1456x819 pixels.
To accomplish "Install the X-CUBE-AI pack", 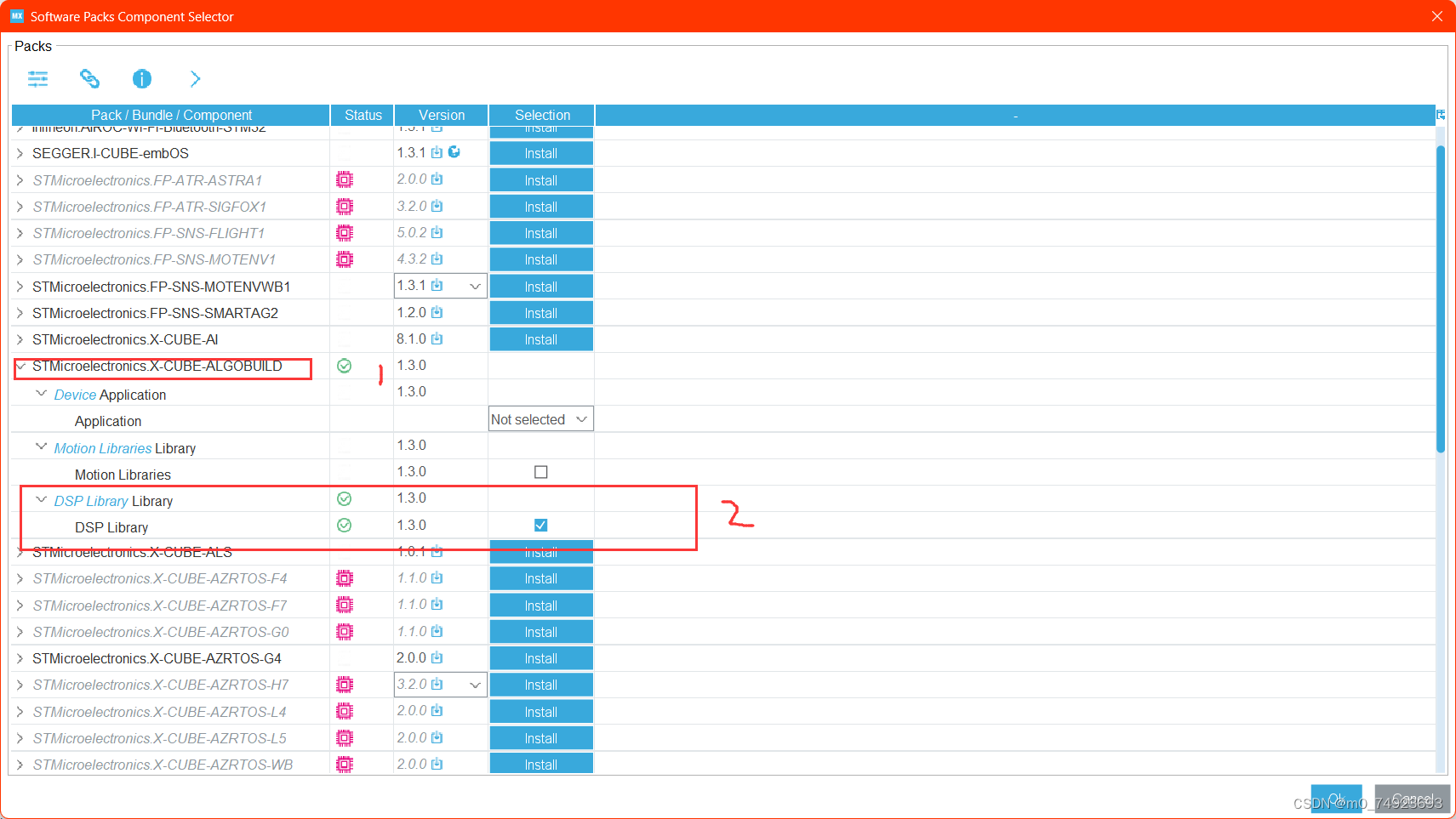I will [541, 339].
